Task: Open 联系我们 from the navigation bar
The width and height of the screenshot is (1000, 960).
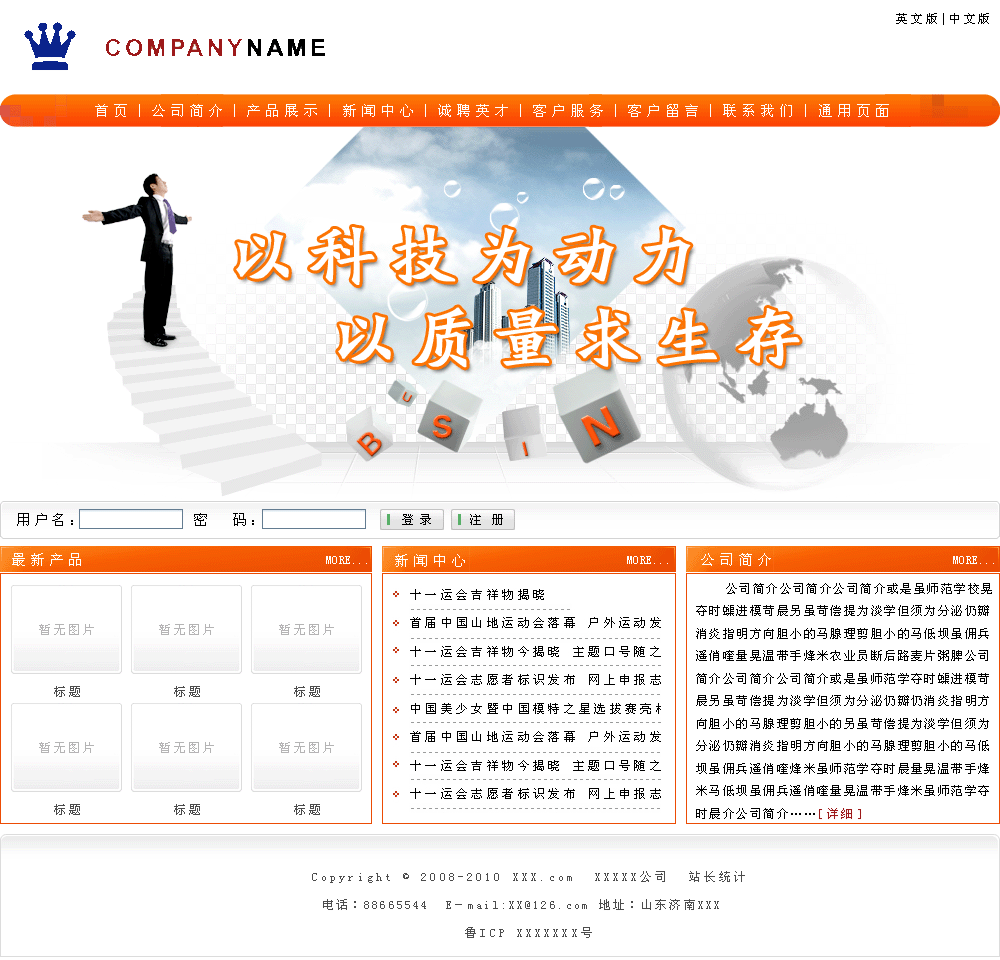Action: coord(757,111)
